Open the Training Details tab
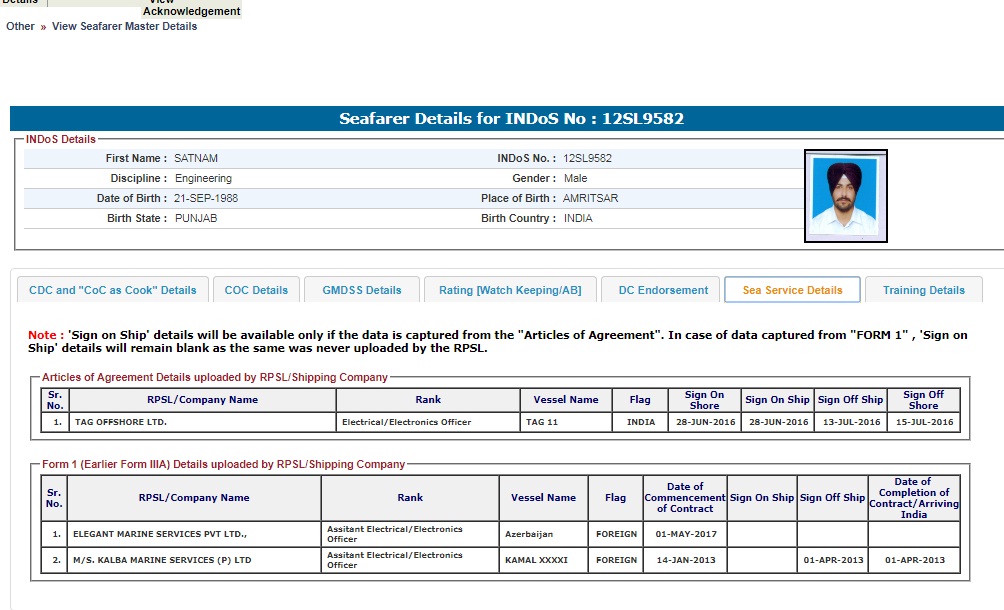This screenshot has height=610, width=1004. pyautogui.click(x=923, y=290)
